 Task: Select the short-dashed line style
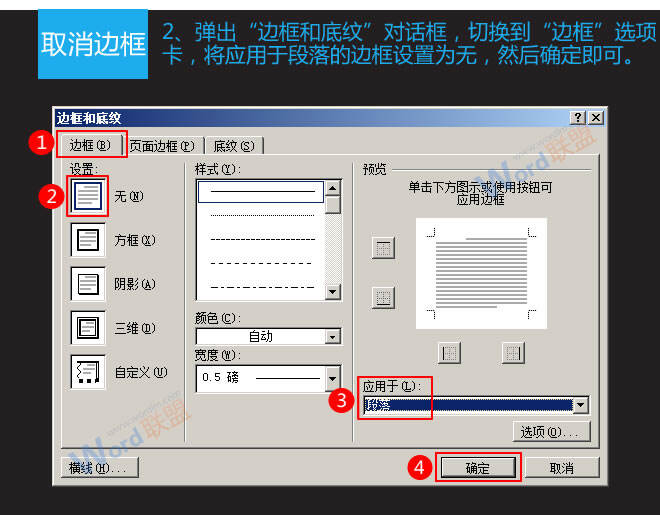click(x=262, y=239)
